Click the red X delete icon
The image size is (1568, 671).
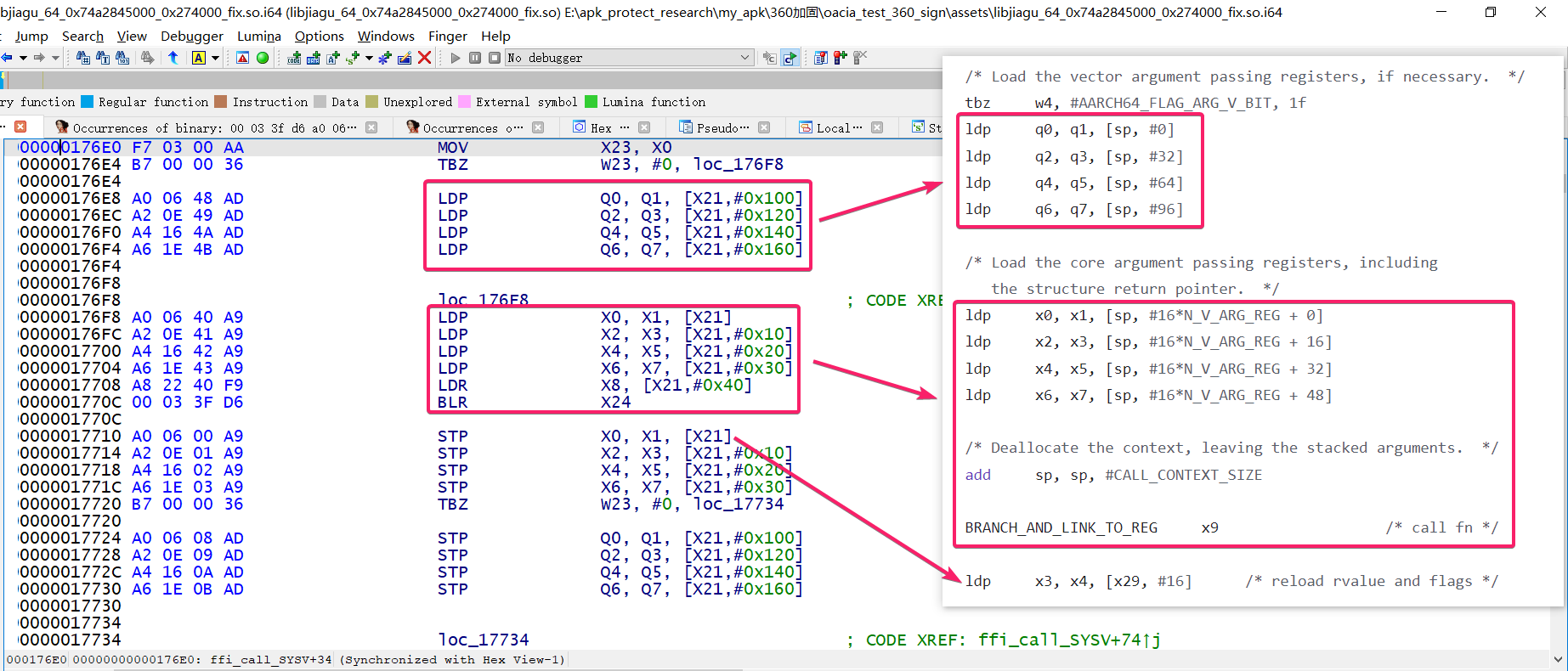pyautogui.click(x=425, y=58)
